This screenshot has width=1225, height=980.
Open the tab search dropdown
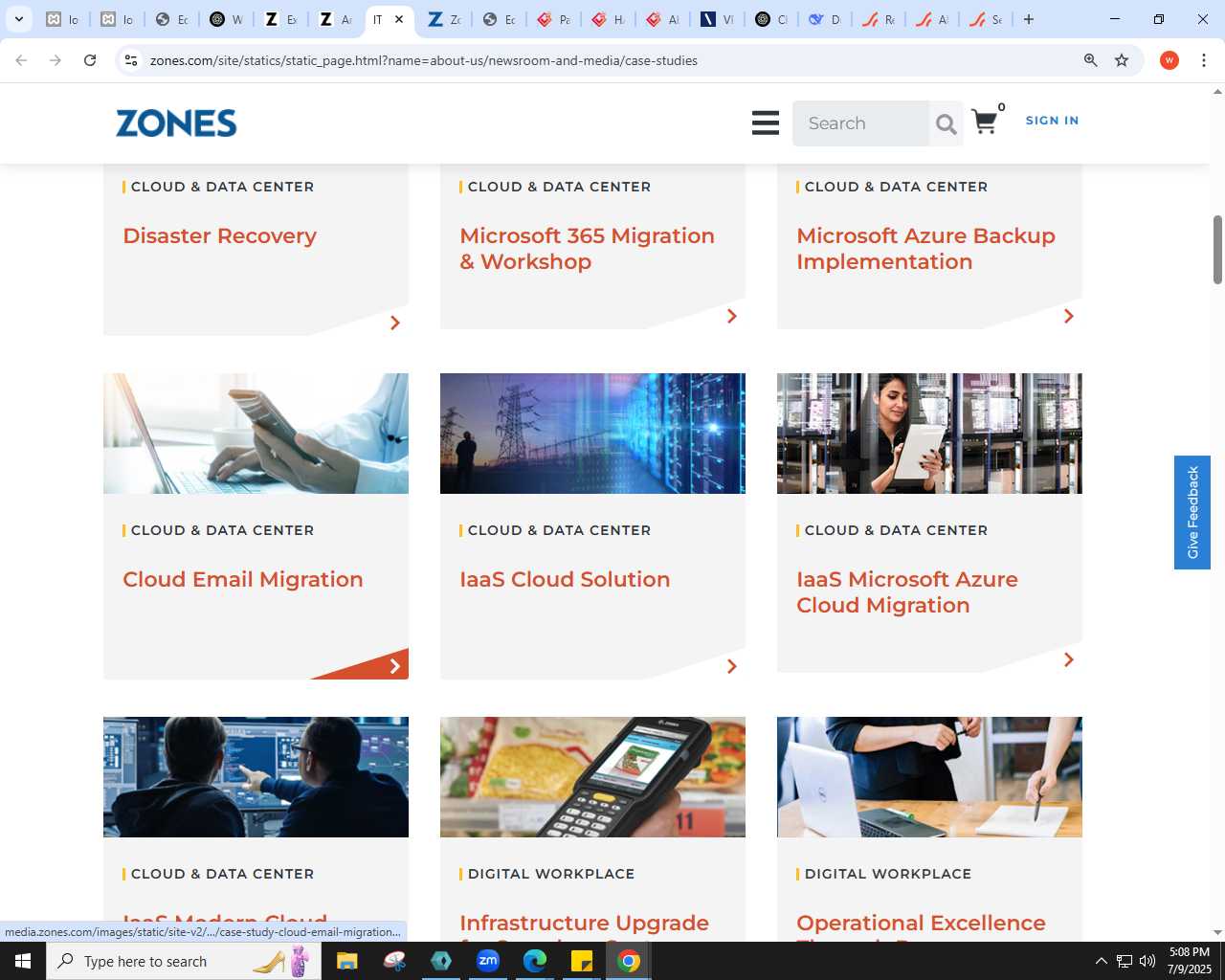pos(18,19)
